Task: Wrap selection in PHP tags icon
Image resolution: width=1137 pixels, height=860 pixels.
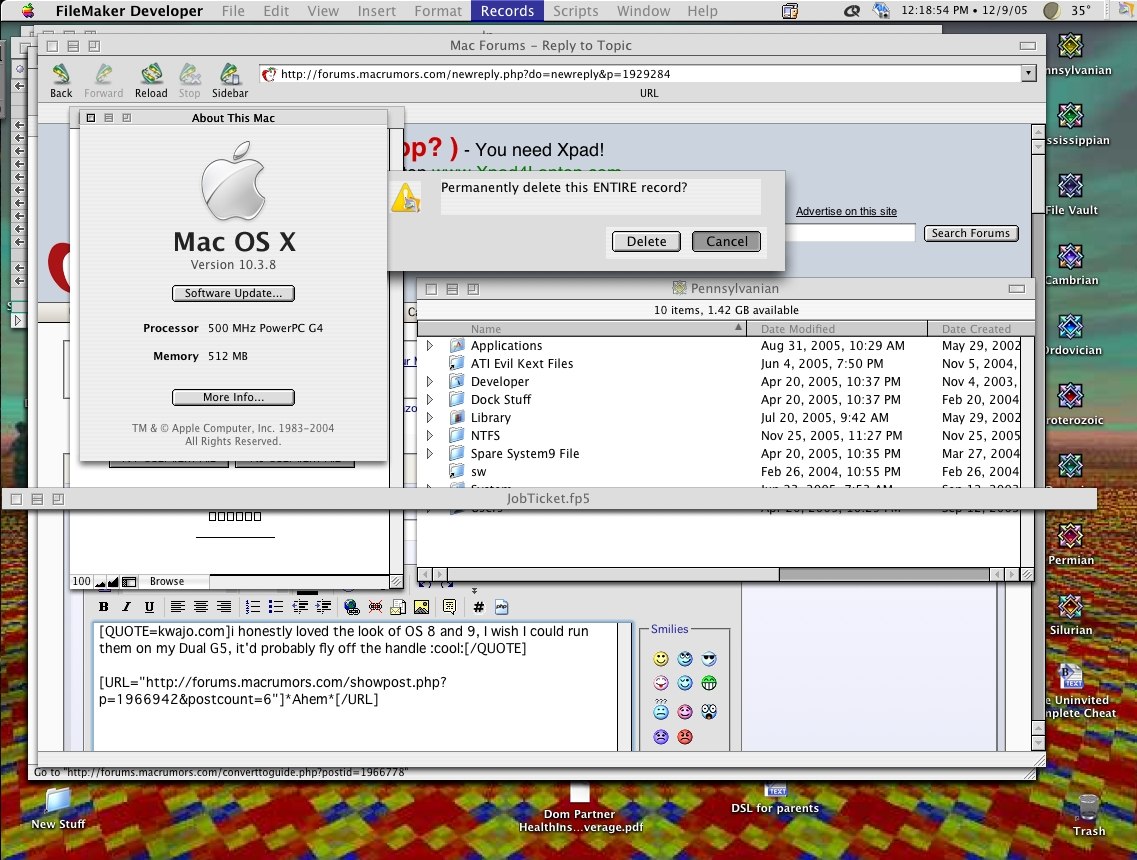Action: point(502,607)
